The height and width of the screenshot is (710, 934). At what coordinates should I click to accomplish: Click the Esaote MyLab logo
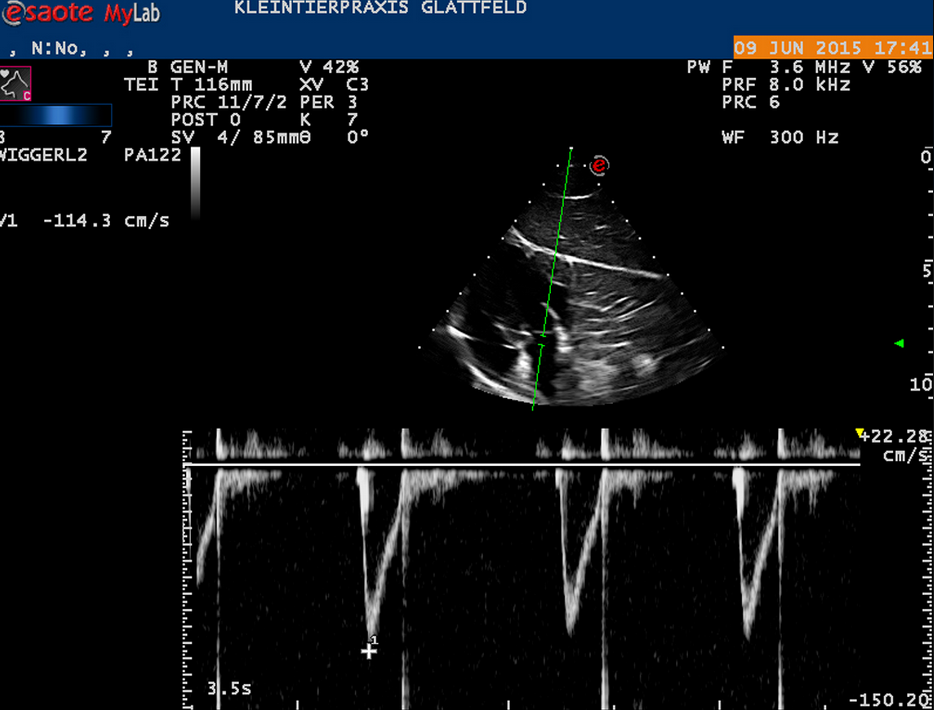(x=81, y=13)
